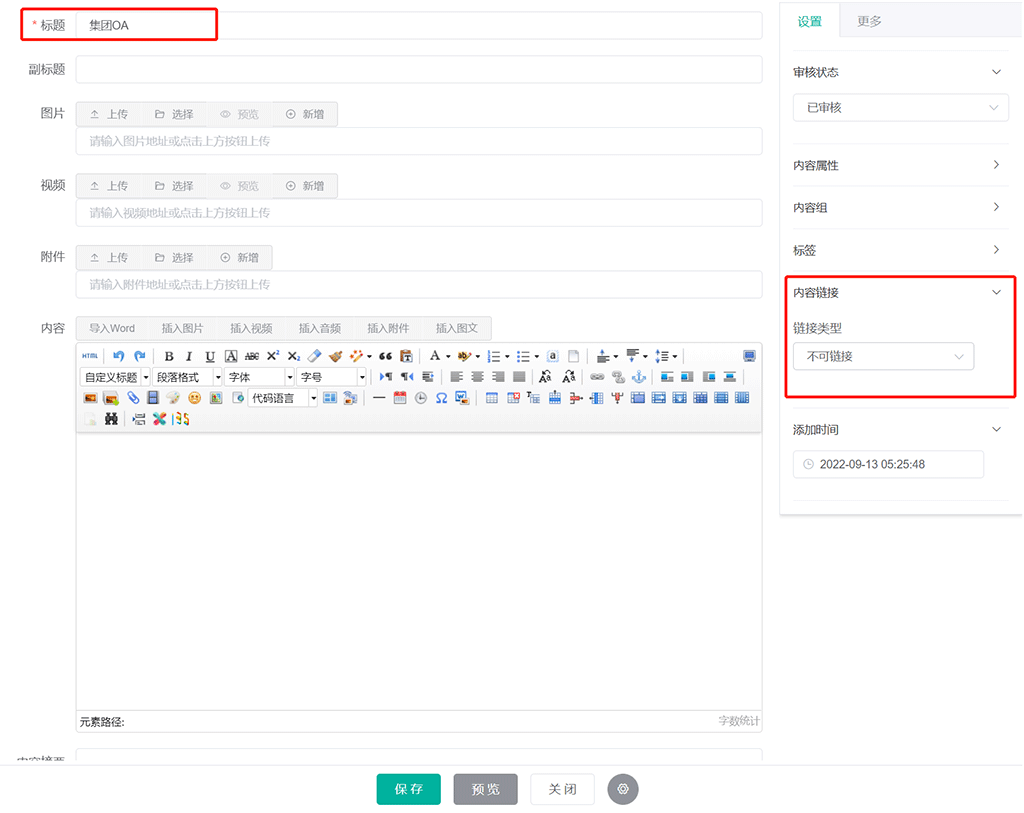Switch to the 更多 tab
Screen dimensions: 1024x813
point(869,21)
